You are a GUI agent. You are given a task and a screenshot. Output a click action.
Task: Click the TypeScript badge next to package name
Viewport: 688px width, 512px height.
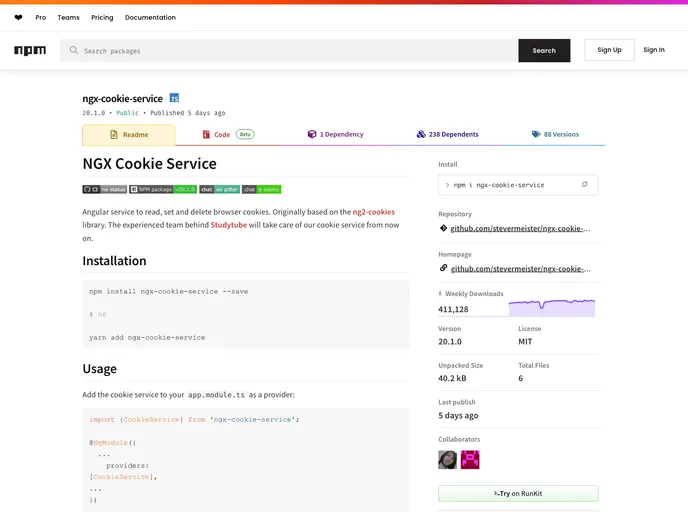click(174, 98)
